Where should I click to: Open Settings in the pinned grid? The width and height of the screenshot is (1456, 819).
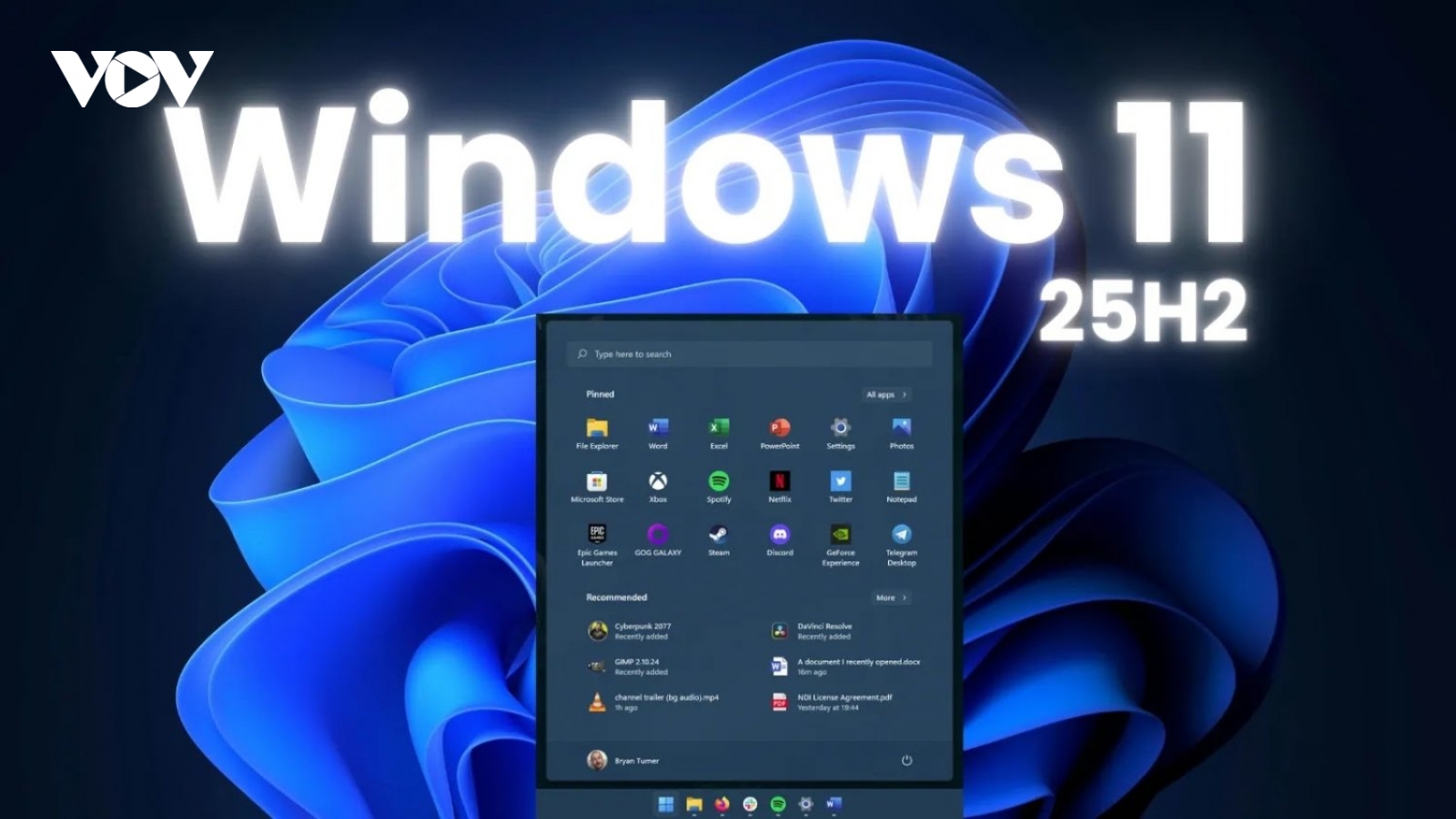(841, 433)
